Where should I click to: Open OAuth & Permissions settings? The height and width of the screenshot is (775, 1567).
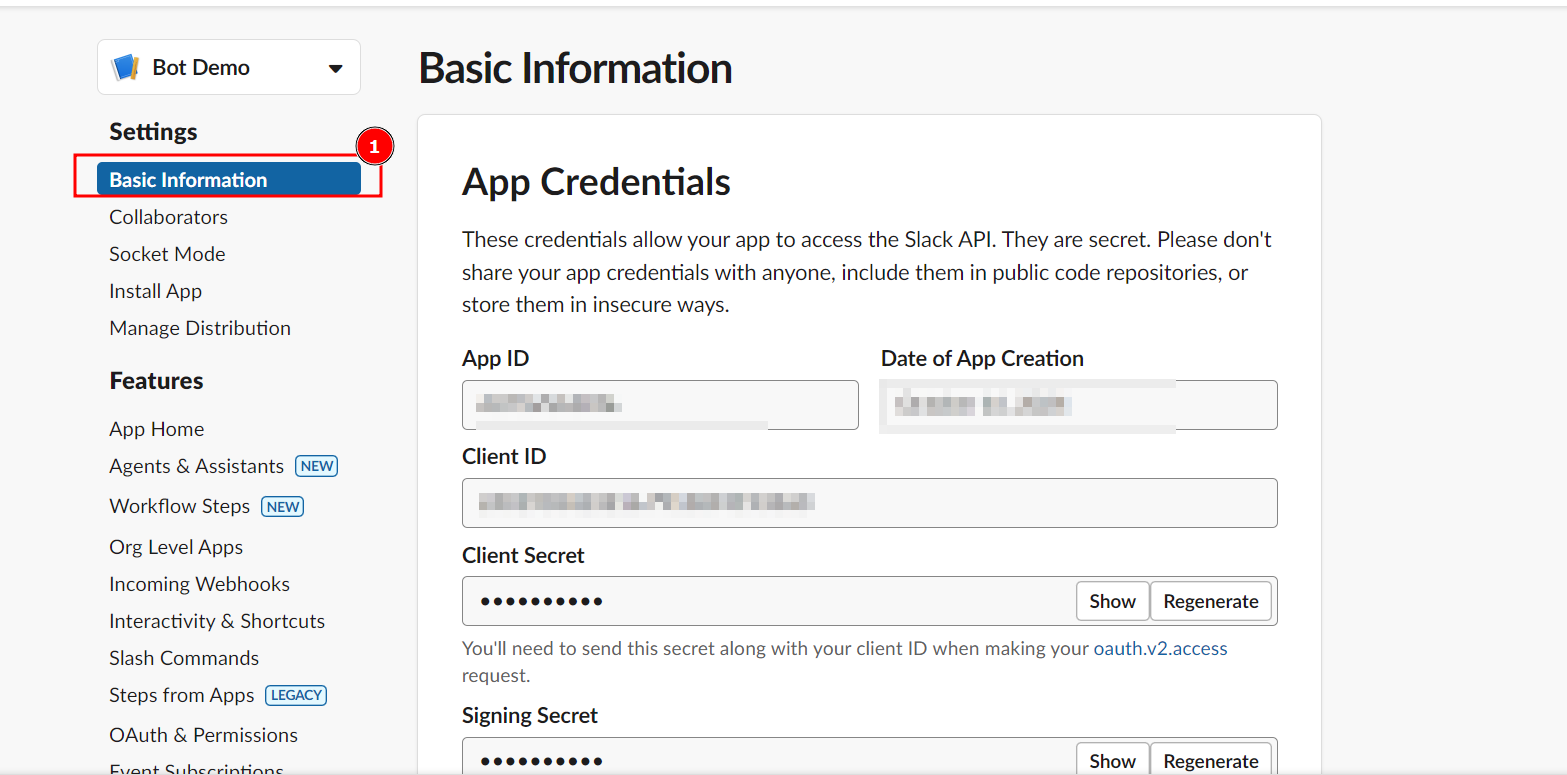[x=203, y=734]
